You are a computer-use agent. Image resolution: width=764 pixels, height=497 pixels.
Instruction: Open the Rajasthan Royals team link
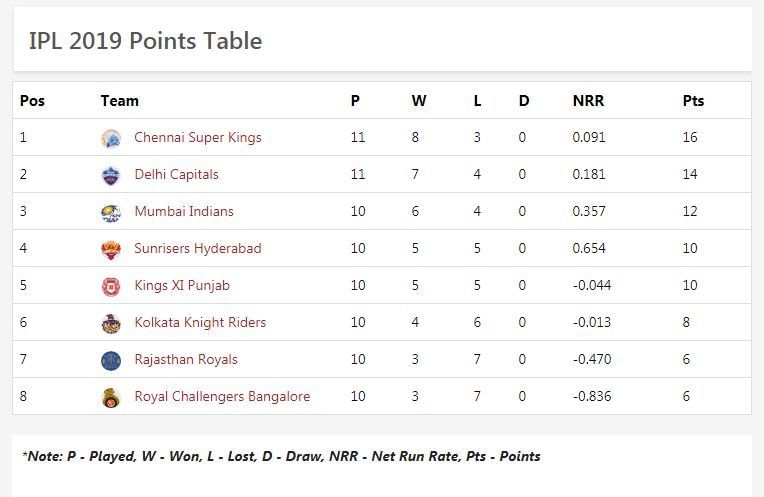(186, 360)
